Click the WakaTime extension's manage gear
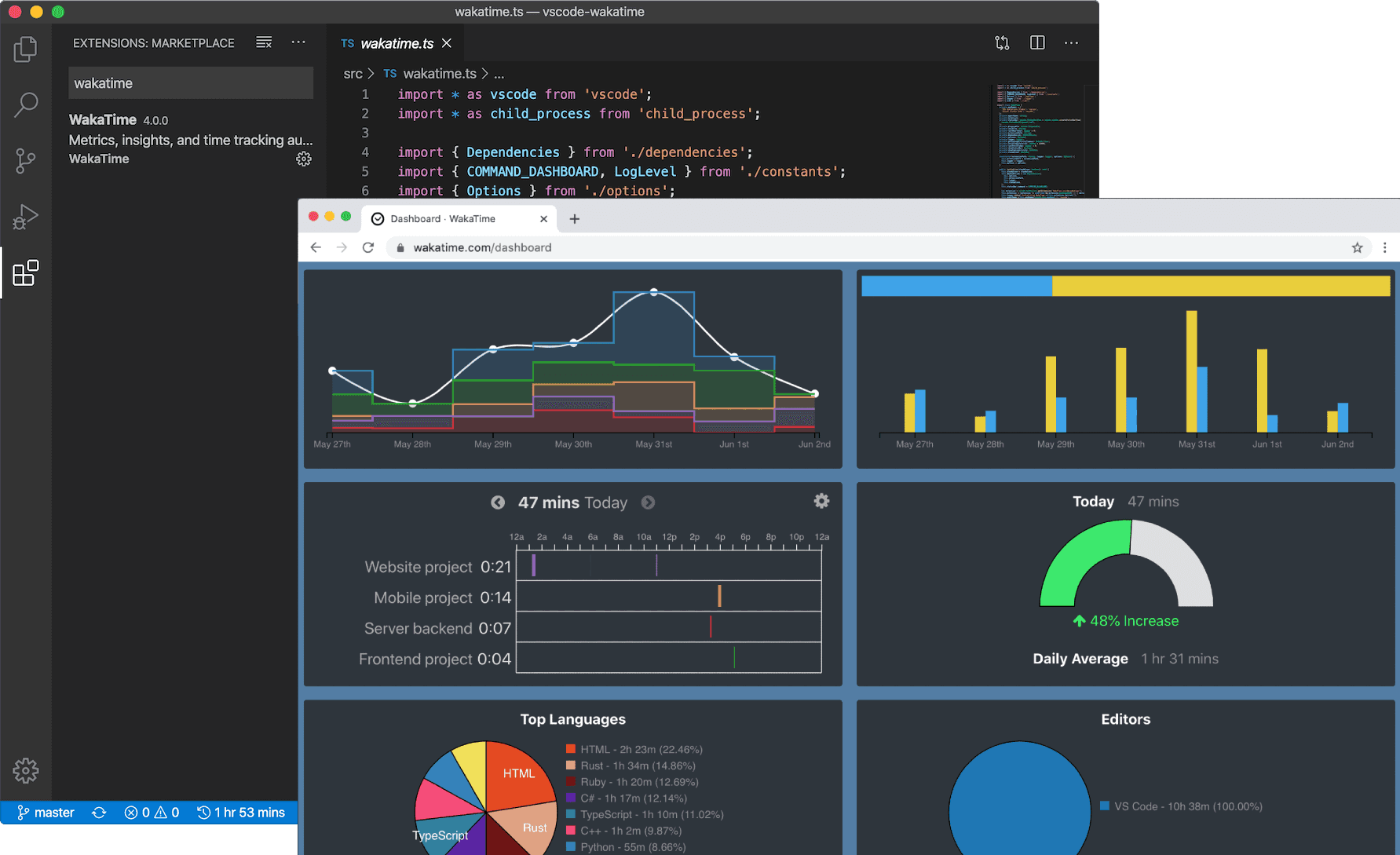 (304, 159)
